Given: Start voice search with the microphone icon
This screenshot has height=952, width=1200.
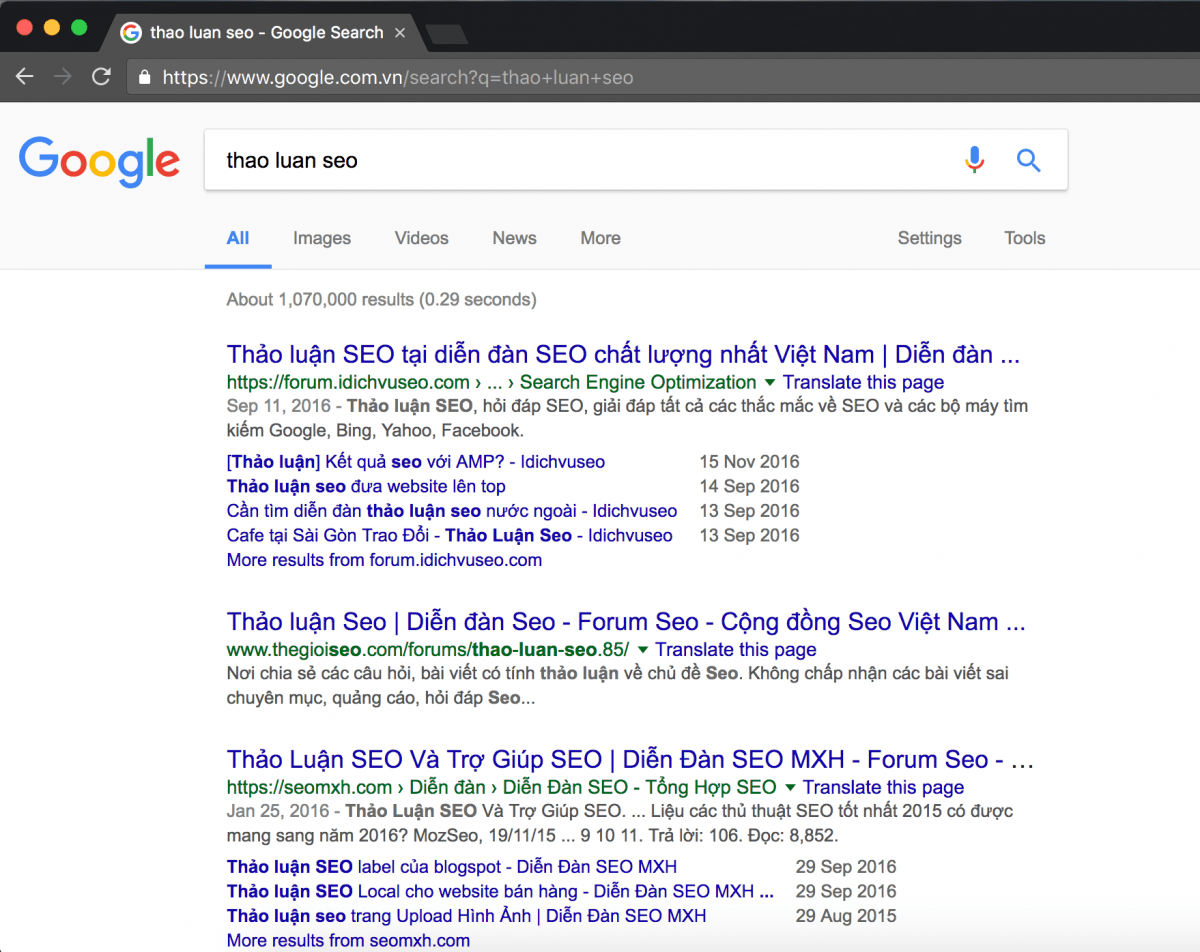Looking at the screenshot, I should tap(974, 160).
